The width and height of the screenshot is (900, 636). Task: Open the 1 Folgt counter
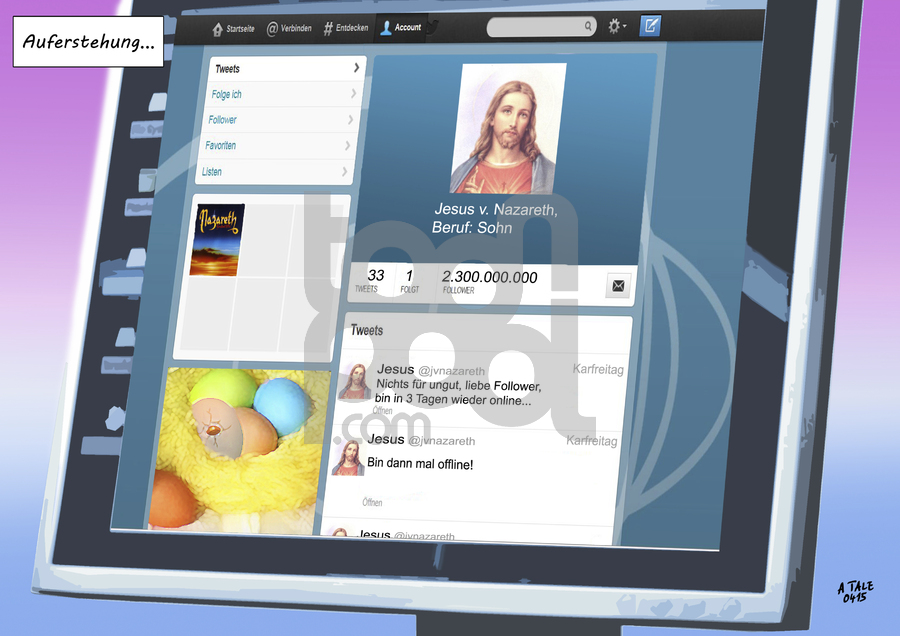click(x=409, y=281)
